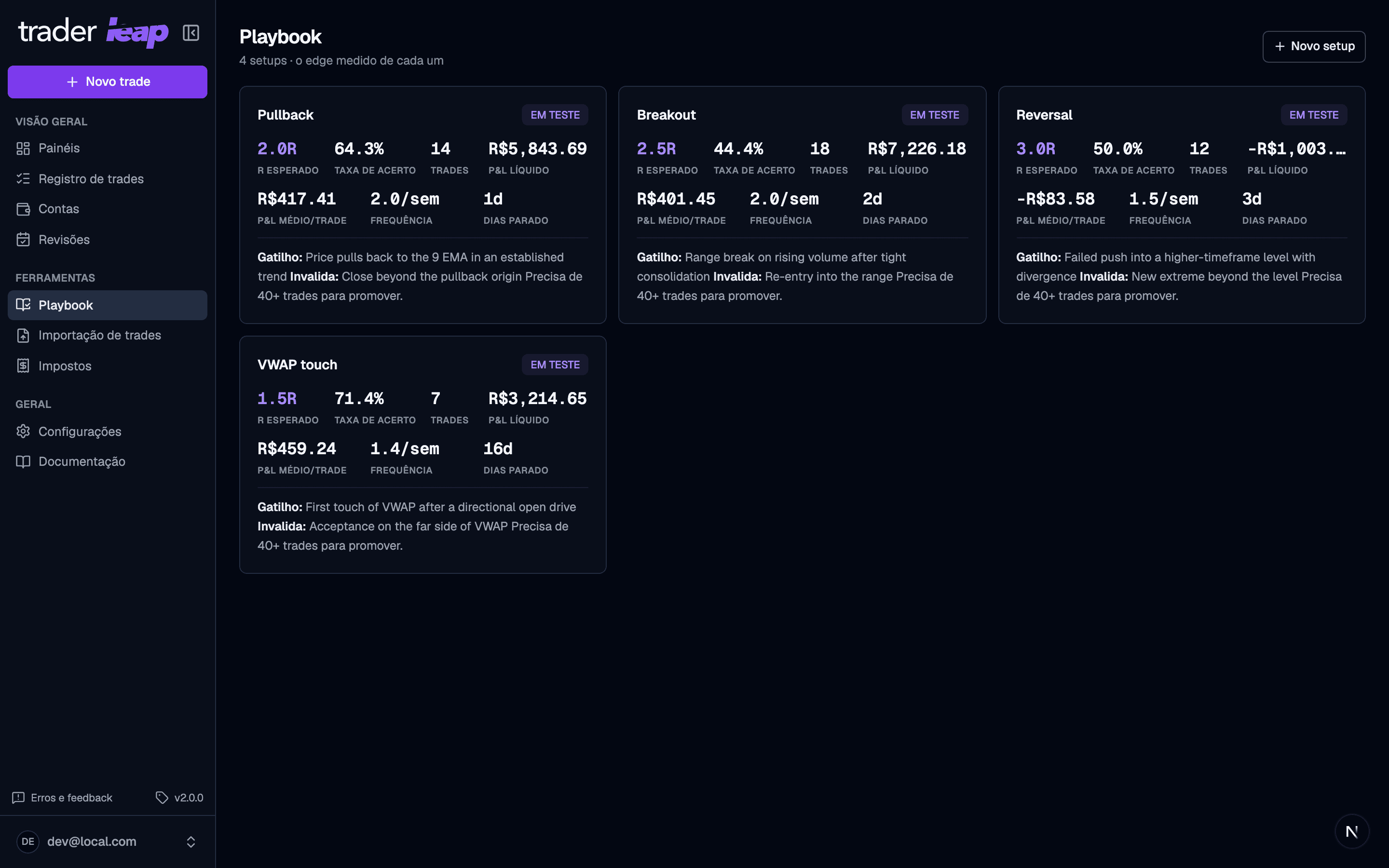Open the Pullback setup card title
Screen dimensions: 1389x868
point(285,115)
